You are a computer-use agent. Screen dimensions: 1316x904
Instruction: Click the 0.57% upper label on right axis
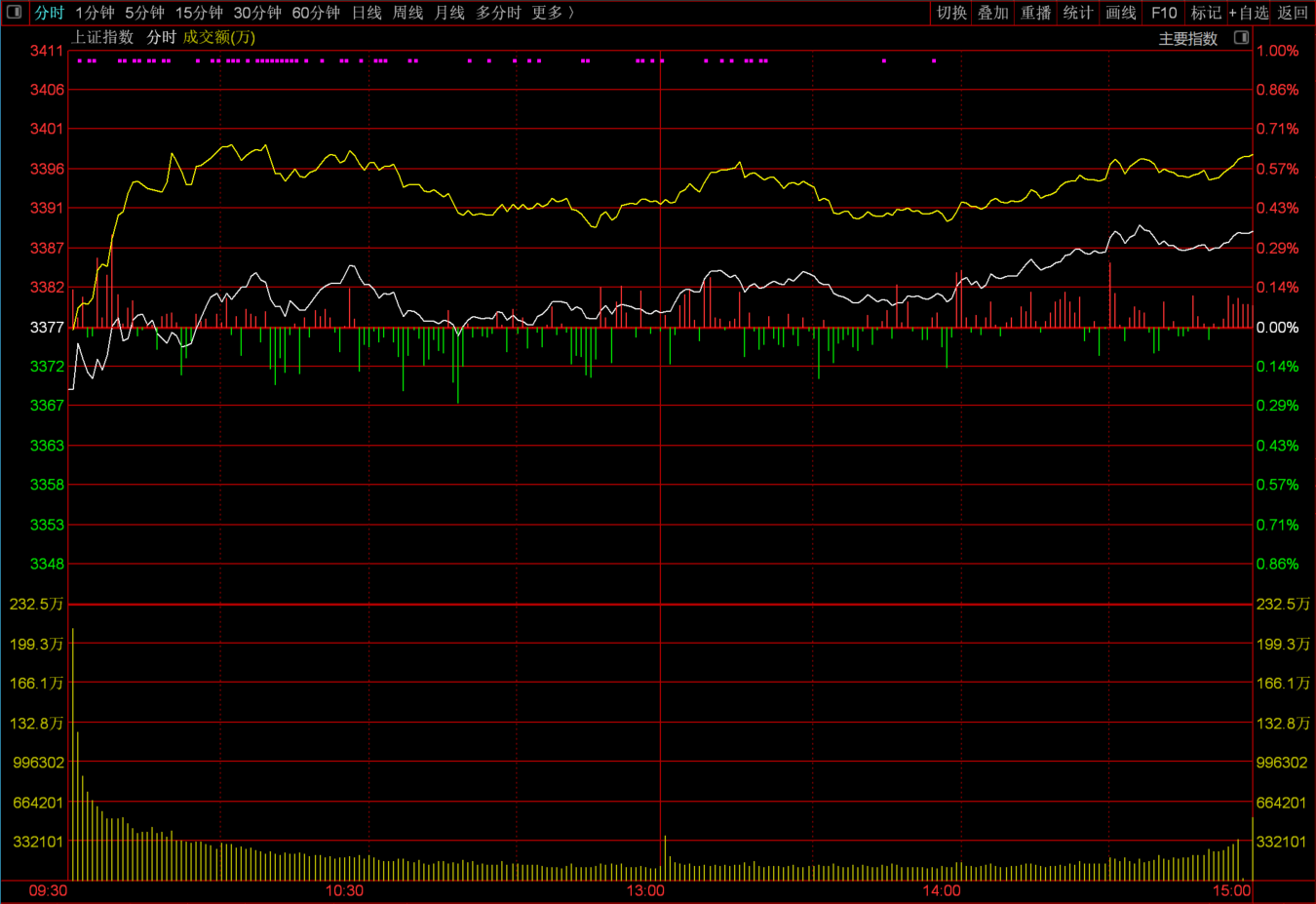tap(1277, 169)
